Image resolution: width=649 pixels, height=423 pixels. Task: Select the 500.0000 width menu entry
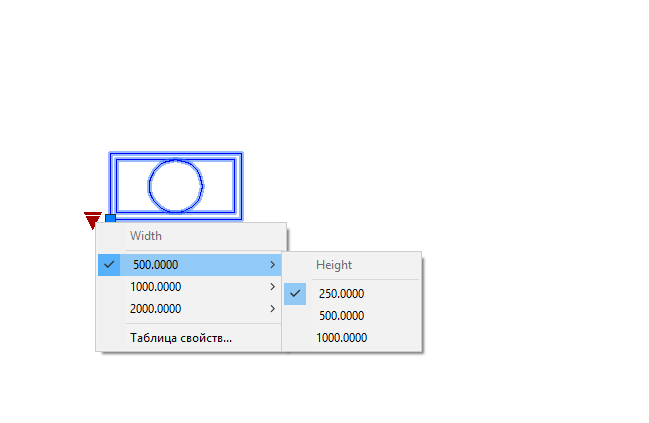[x=189, y=265]
